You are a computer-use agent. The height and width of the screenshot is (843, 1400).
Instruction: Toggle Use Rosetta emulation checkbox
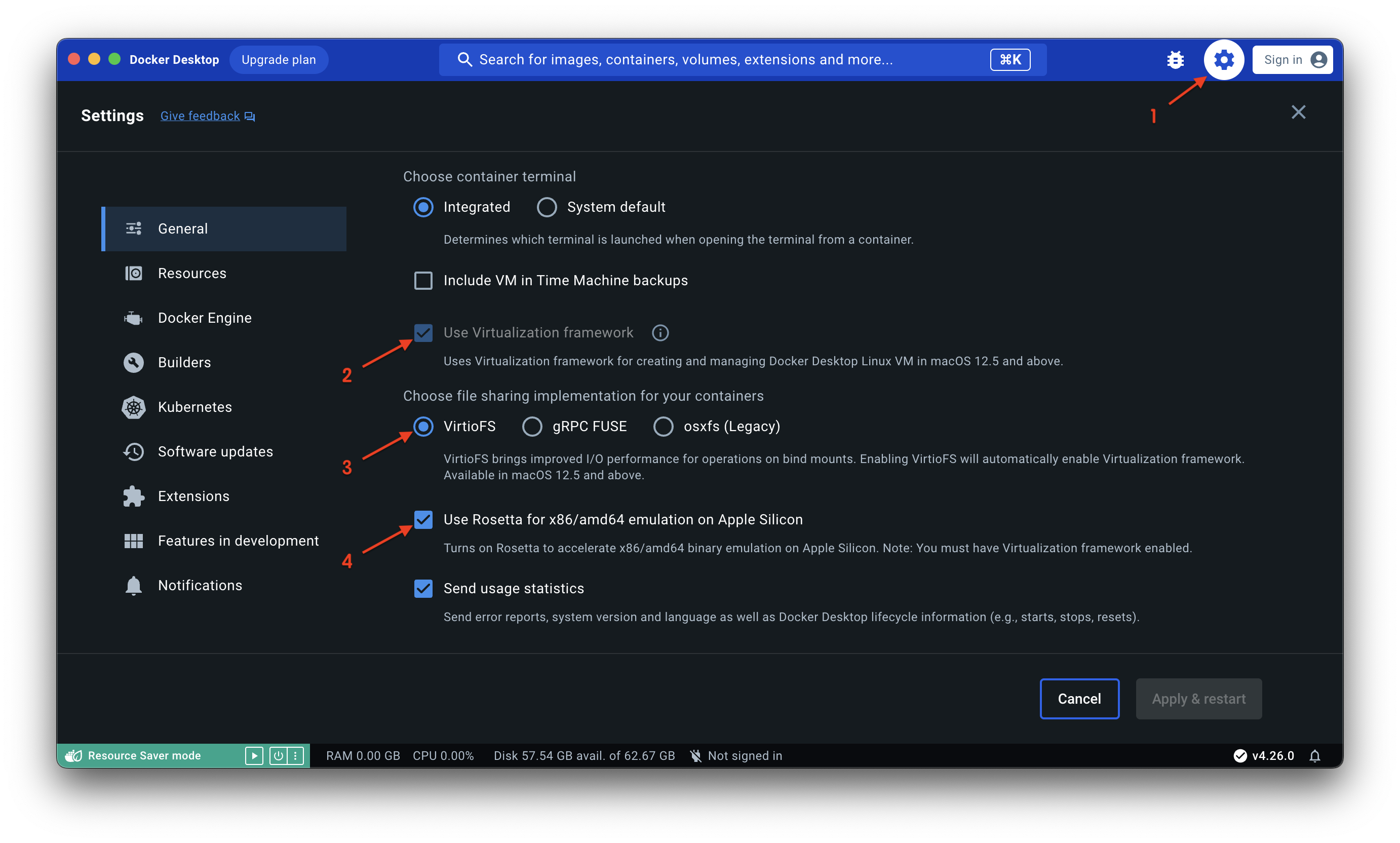(423, 520)
